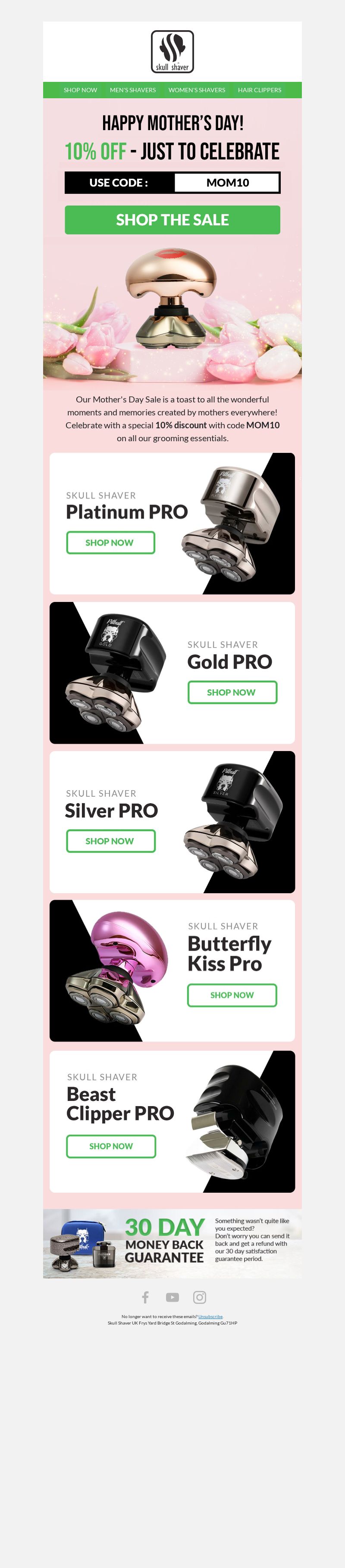Click the Unsubscribe link
The height and width of the screenshot is (1568, 345).
click(x=210, y=1316)
